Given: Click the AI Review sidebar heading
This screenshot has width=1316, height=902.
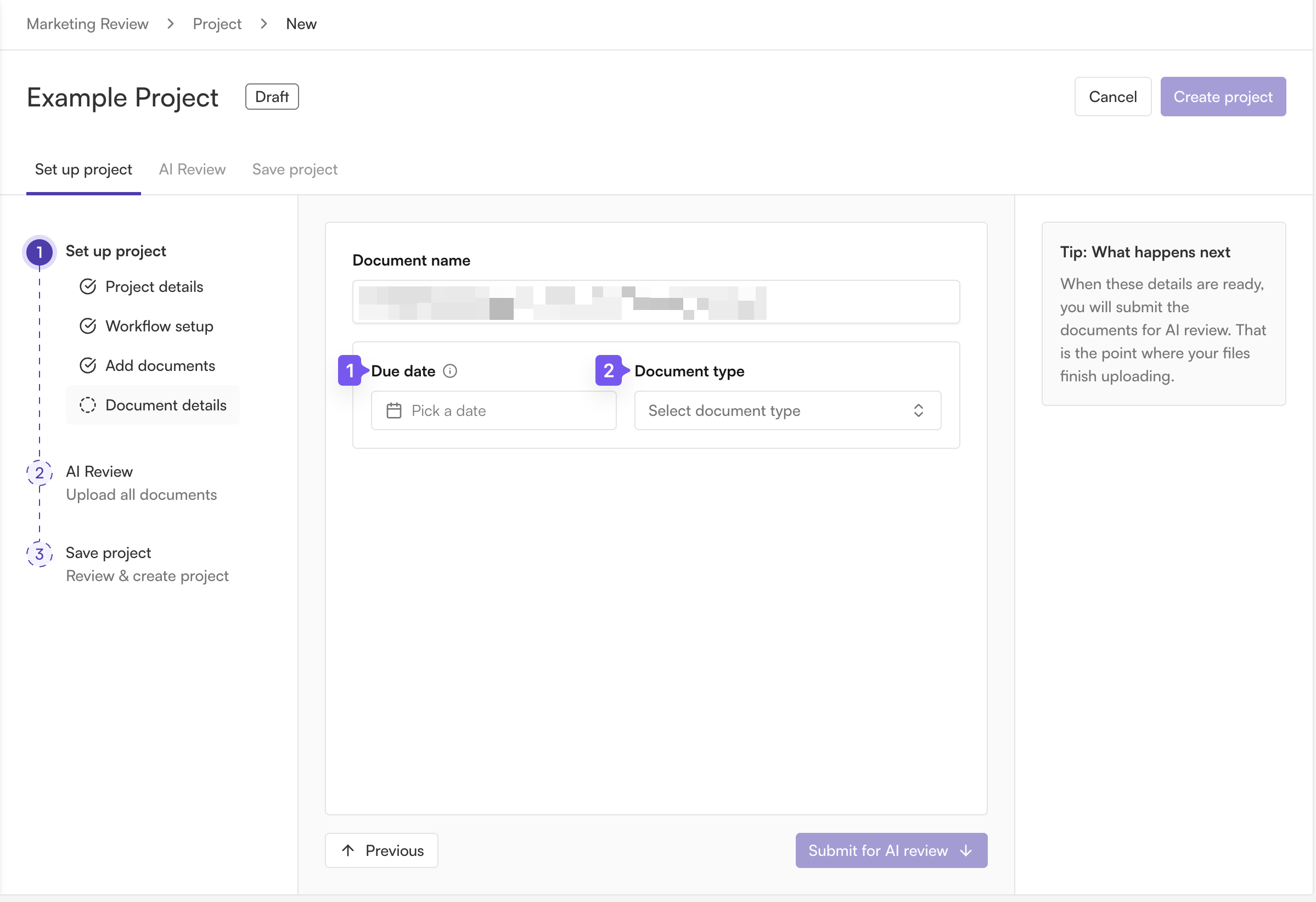Looking at the screenshot, I should (x=99, y=472).
